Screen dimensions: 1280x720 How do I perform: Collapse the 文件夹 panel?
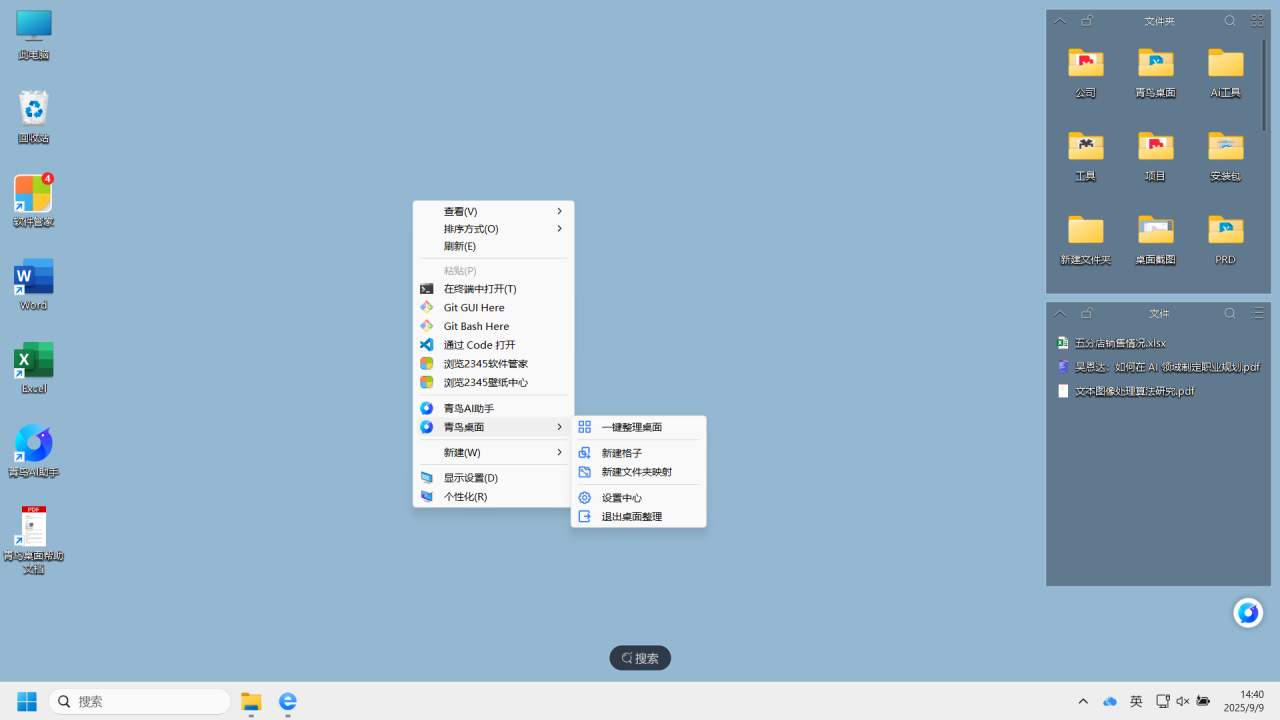click(x=1060, y=20)
